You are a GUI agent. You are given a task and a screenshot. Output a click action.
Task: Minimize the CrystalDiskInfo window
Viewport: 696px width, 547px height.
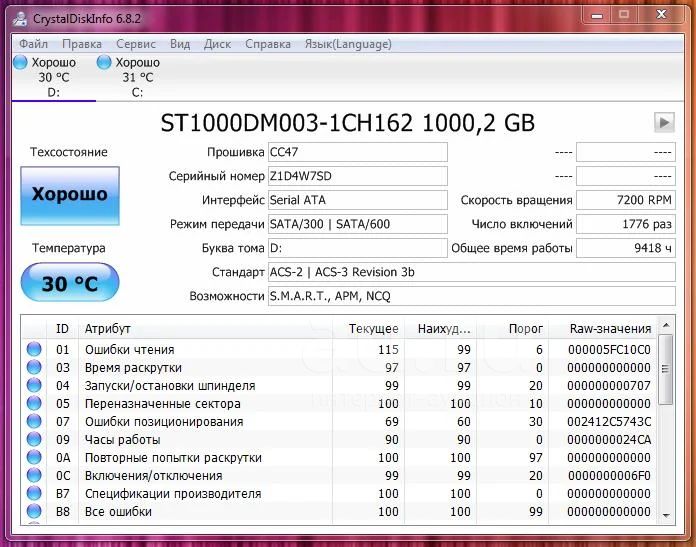click(x=597, y=16)
